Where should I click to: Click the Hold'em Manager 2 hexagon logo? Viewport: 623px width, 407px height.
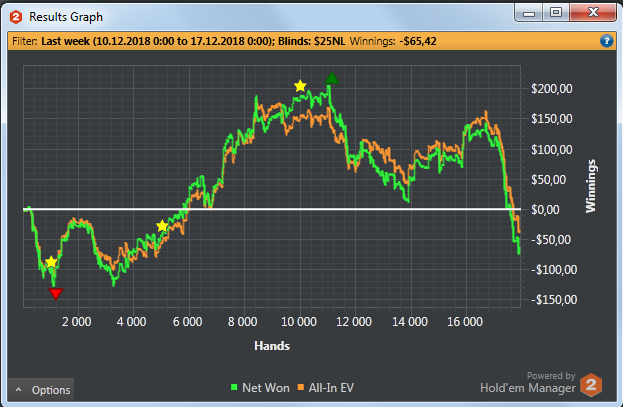(x=591, y=385)
